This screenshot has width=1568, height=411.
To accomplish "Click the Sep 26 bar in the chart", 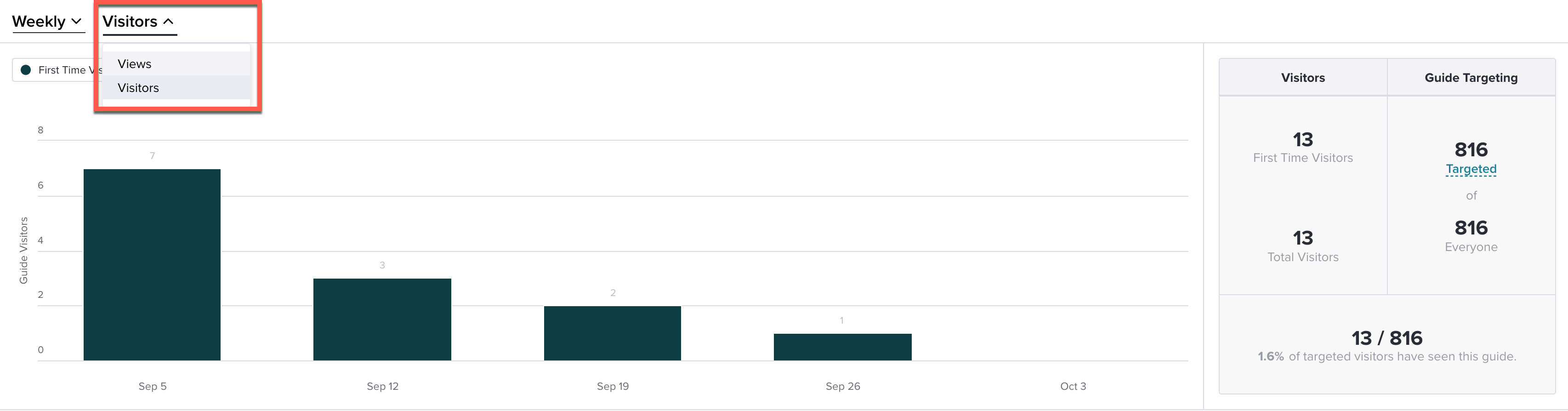I will (x=842, y=347).
